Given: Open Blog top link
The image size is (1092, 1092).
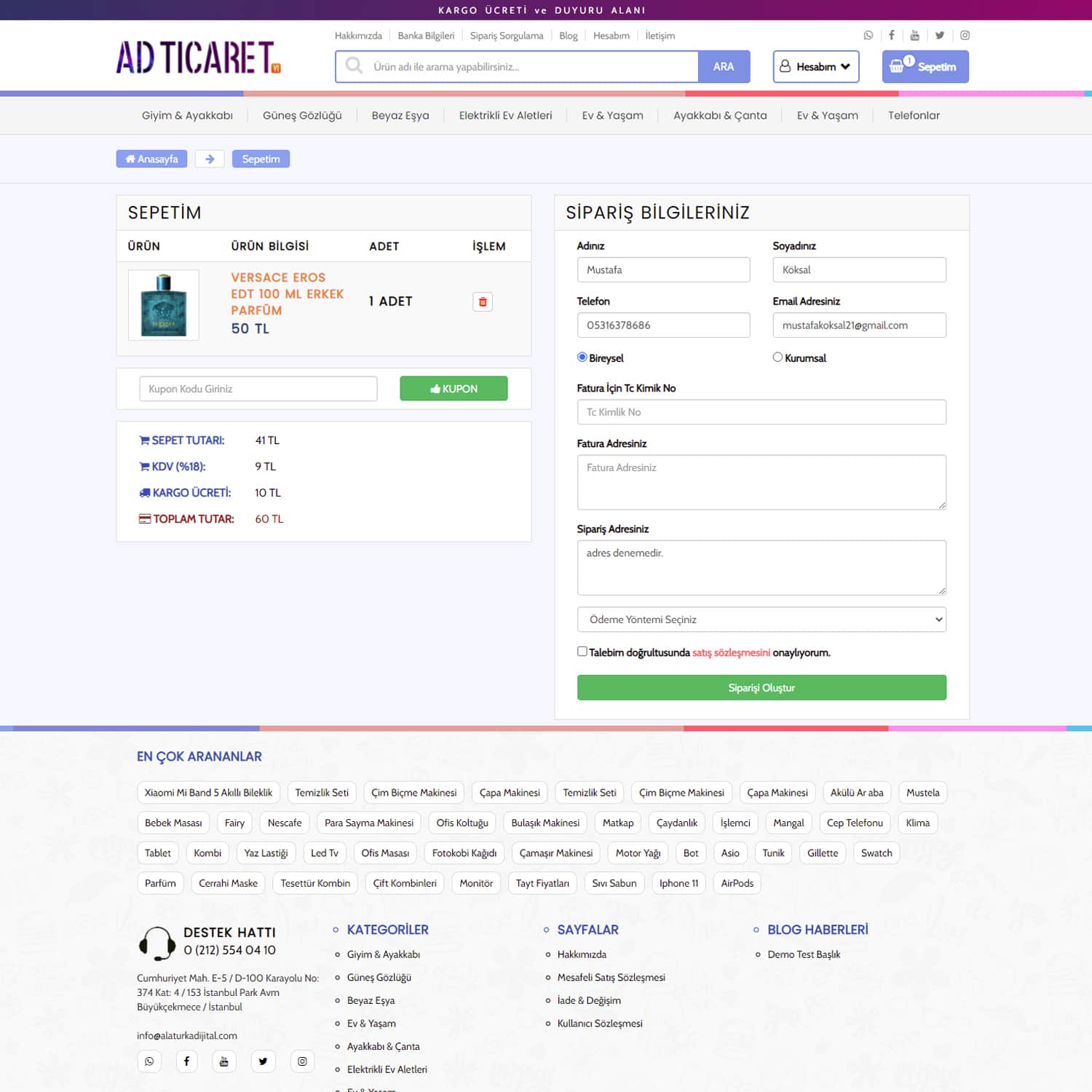Looking at the screenshot, I should coord(568,36).
